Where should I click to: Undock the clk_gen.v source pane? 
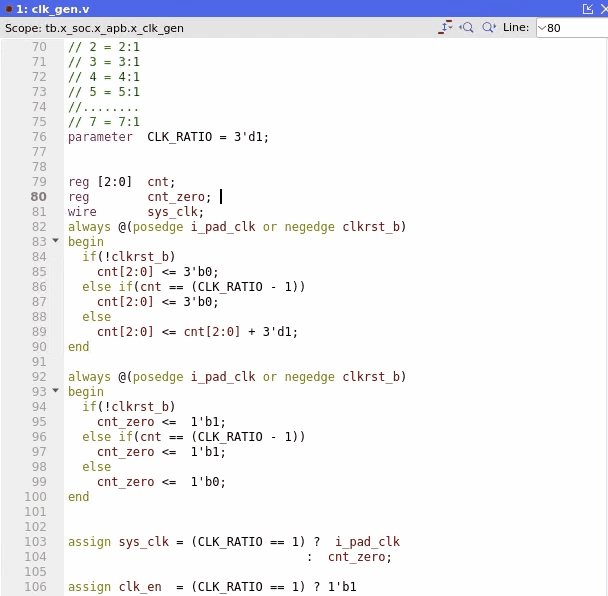(587, 8)
